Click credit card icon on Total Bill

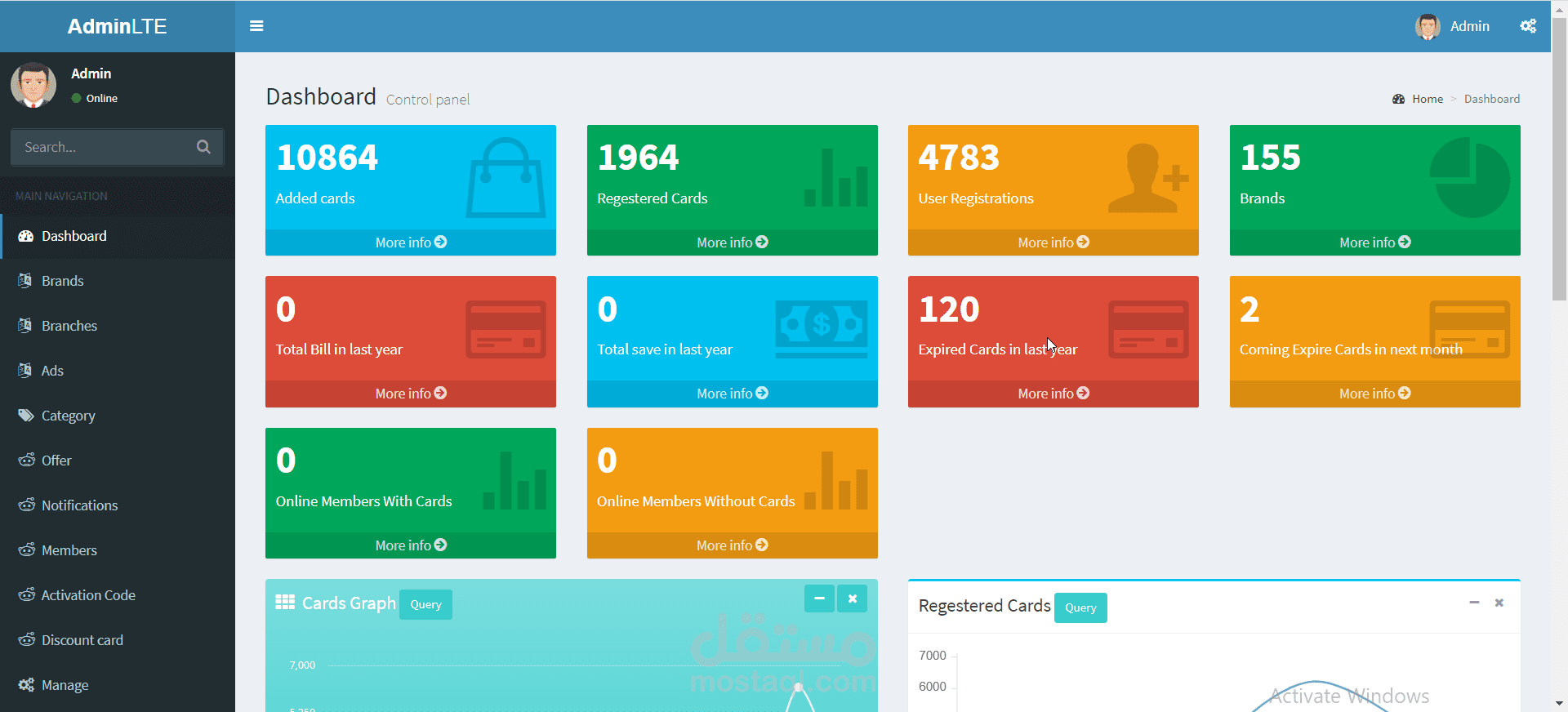(506, 330)
